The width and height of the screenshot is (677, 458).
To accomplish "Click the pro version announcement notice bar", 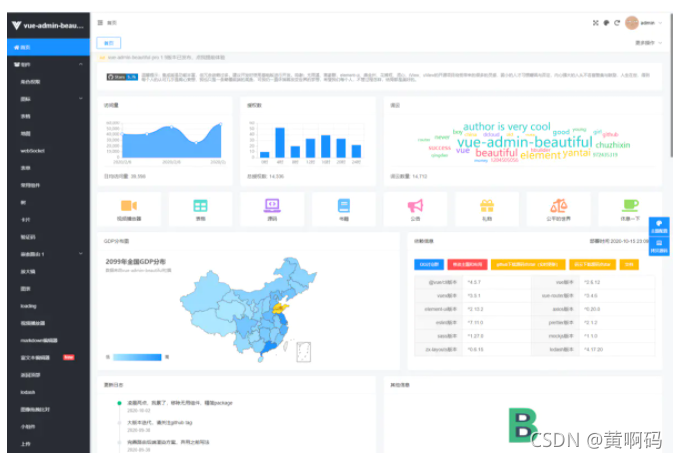I will click(379, 57).
